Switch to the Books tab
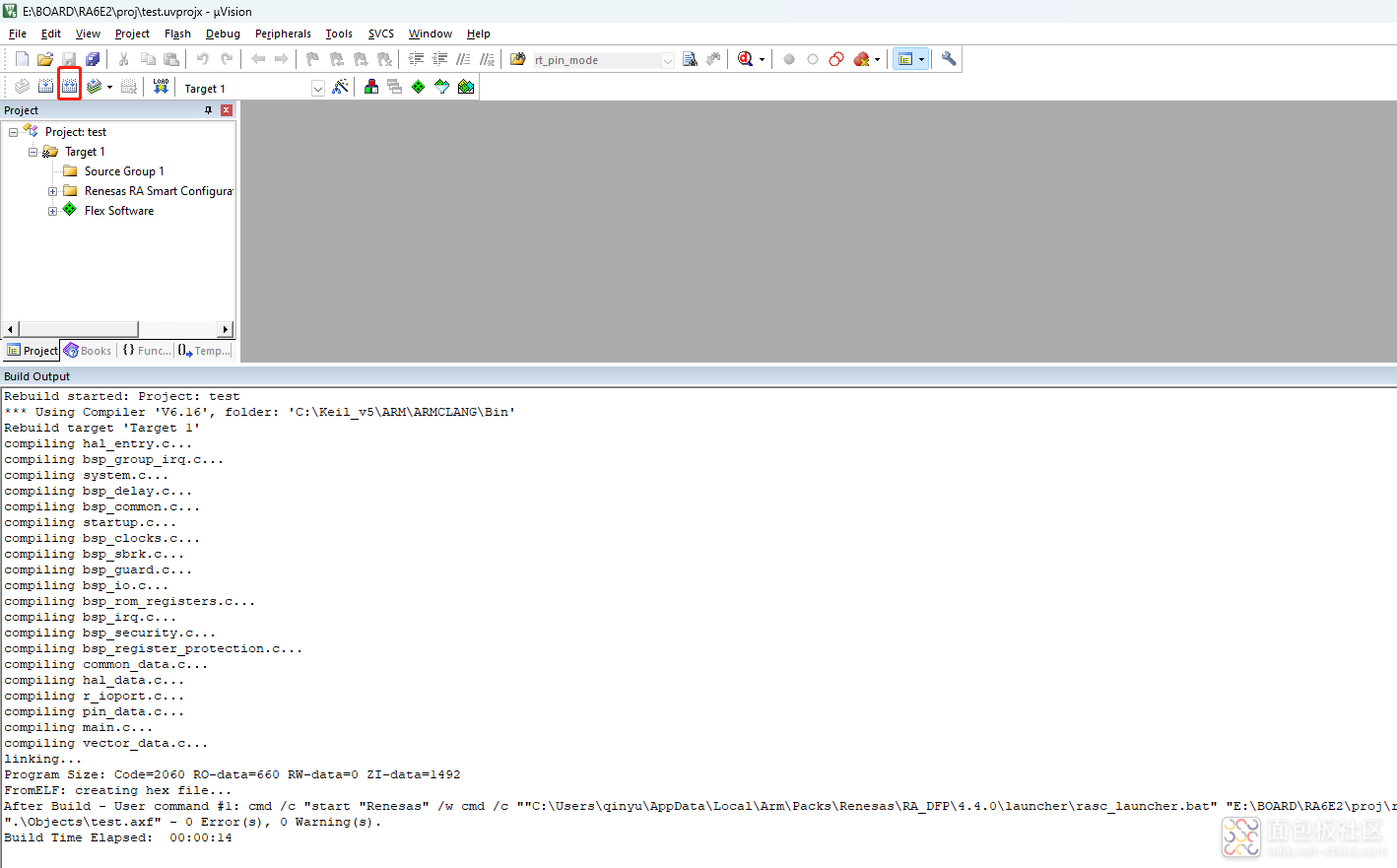This screenshot has width=1397, height=868. 88,350
